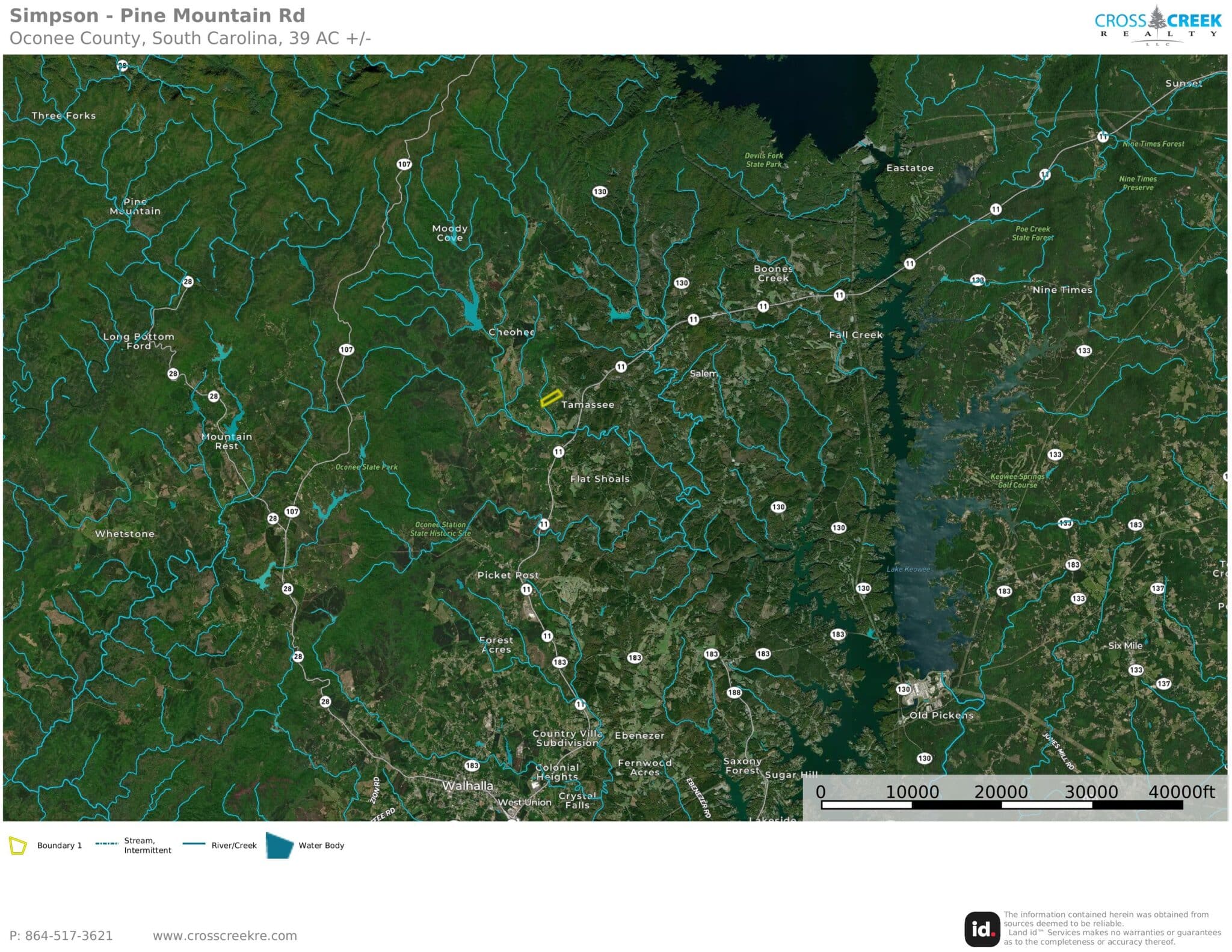Image resolution: width=1232 pixels, height=952 pixels.
Task: Click the route 188 highway shield
Action: pyautogui.click(x=734, y=692)
